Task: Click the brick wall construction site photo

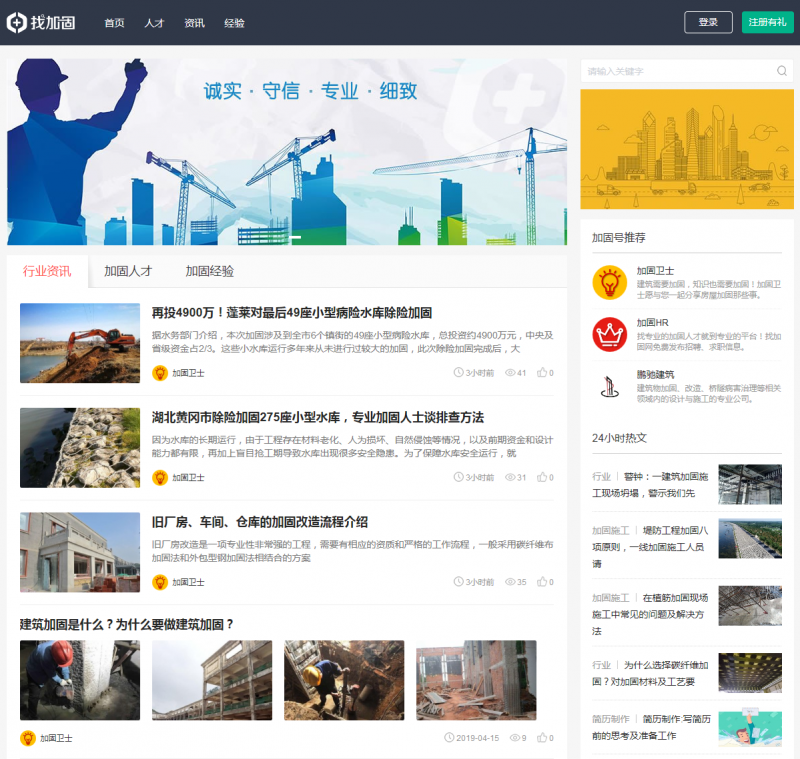Action: tap(477, 680)
